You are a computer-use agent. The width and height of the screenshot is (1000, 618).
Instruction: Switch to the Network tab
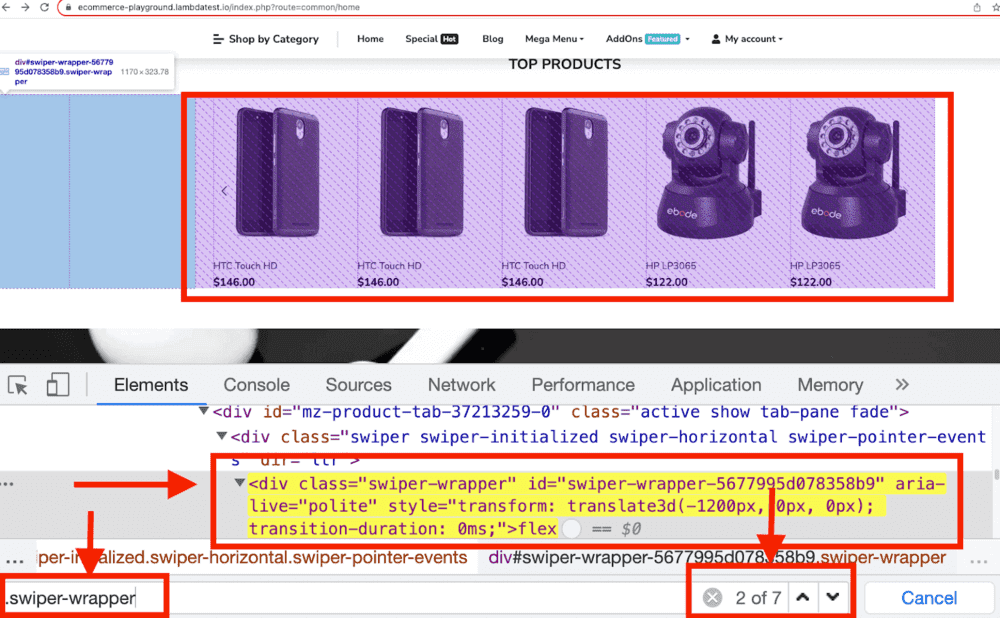(x=461, y=384)
